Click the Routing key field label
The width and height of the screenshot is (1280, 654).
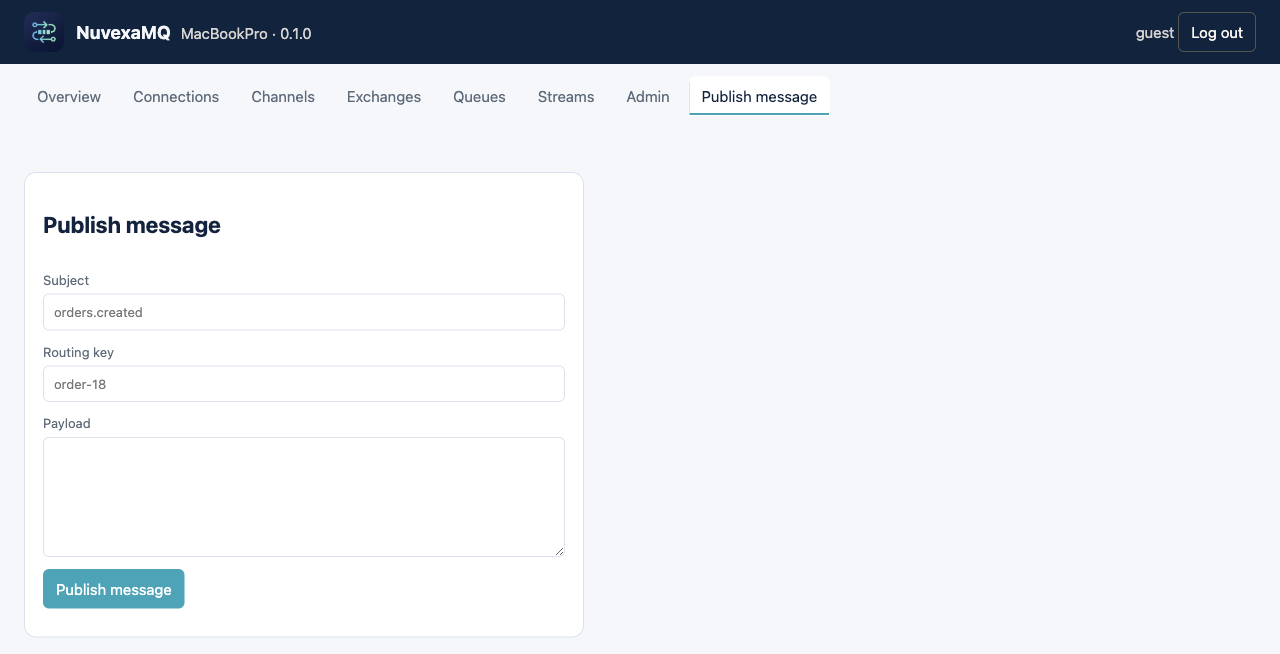click(x=78, y=353)
